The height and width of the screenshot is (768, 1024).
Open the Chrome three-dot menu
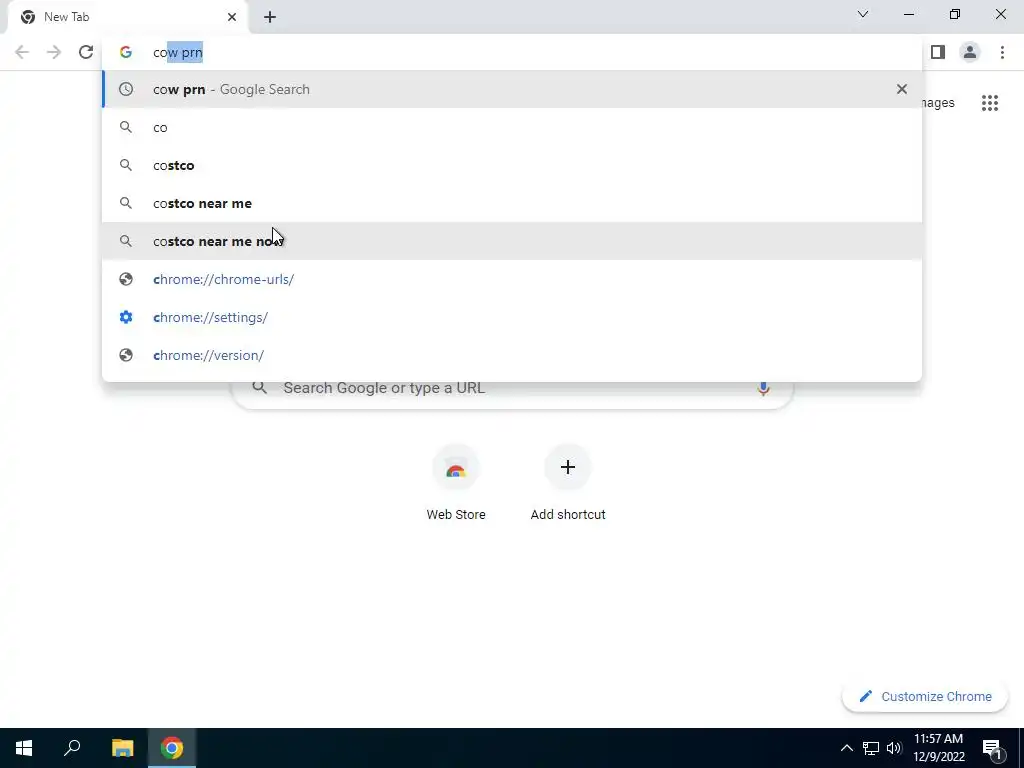pos(1002,52)
